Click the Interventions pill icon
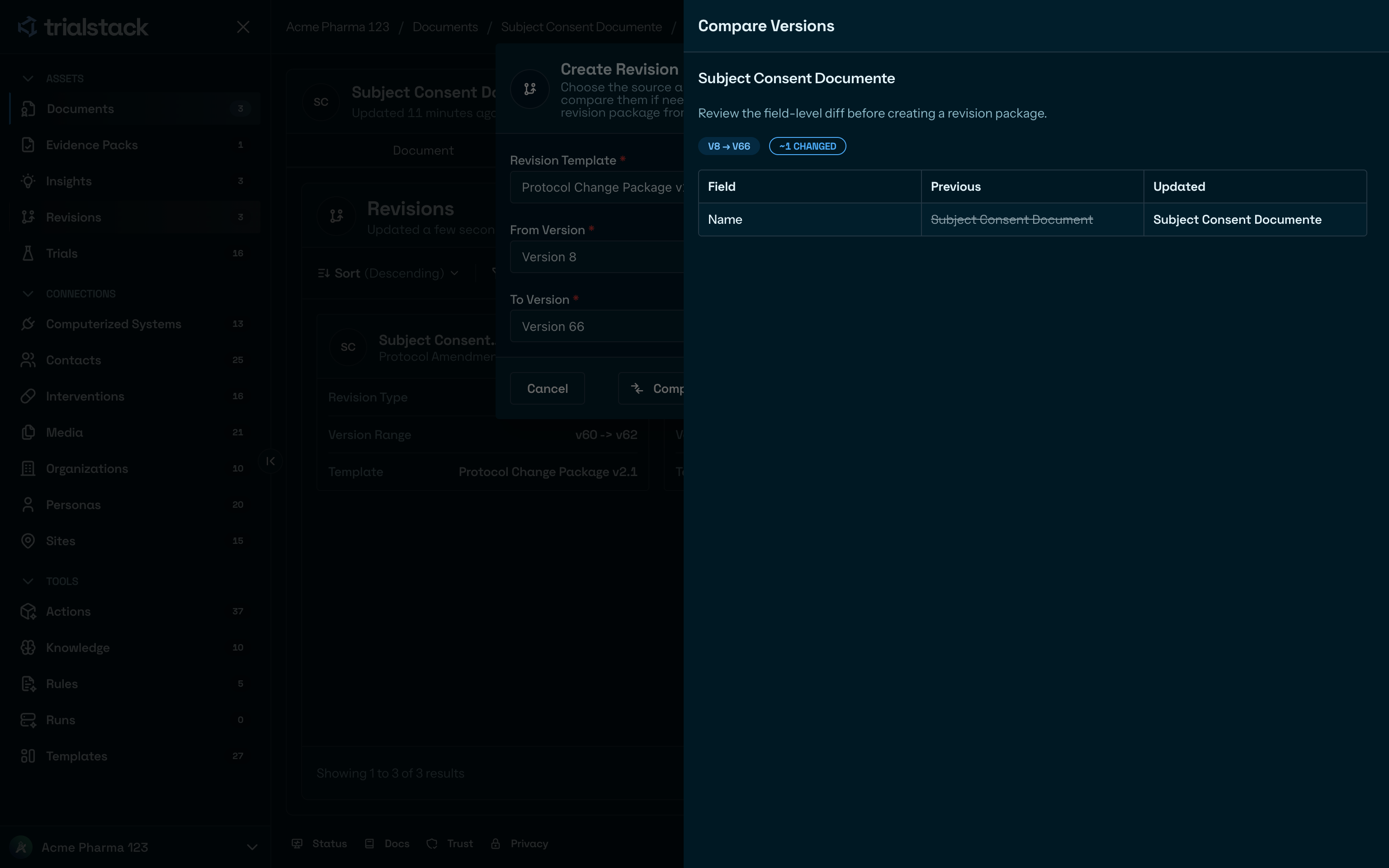The image size is (1389, 868). (28, 396)
